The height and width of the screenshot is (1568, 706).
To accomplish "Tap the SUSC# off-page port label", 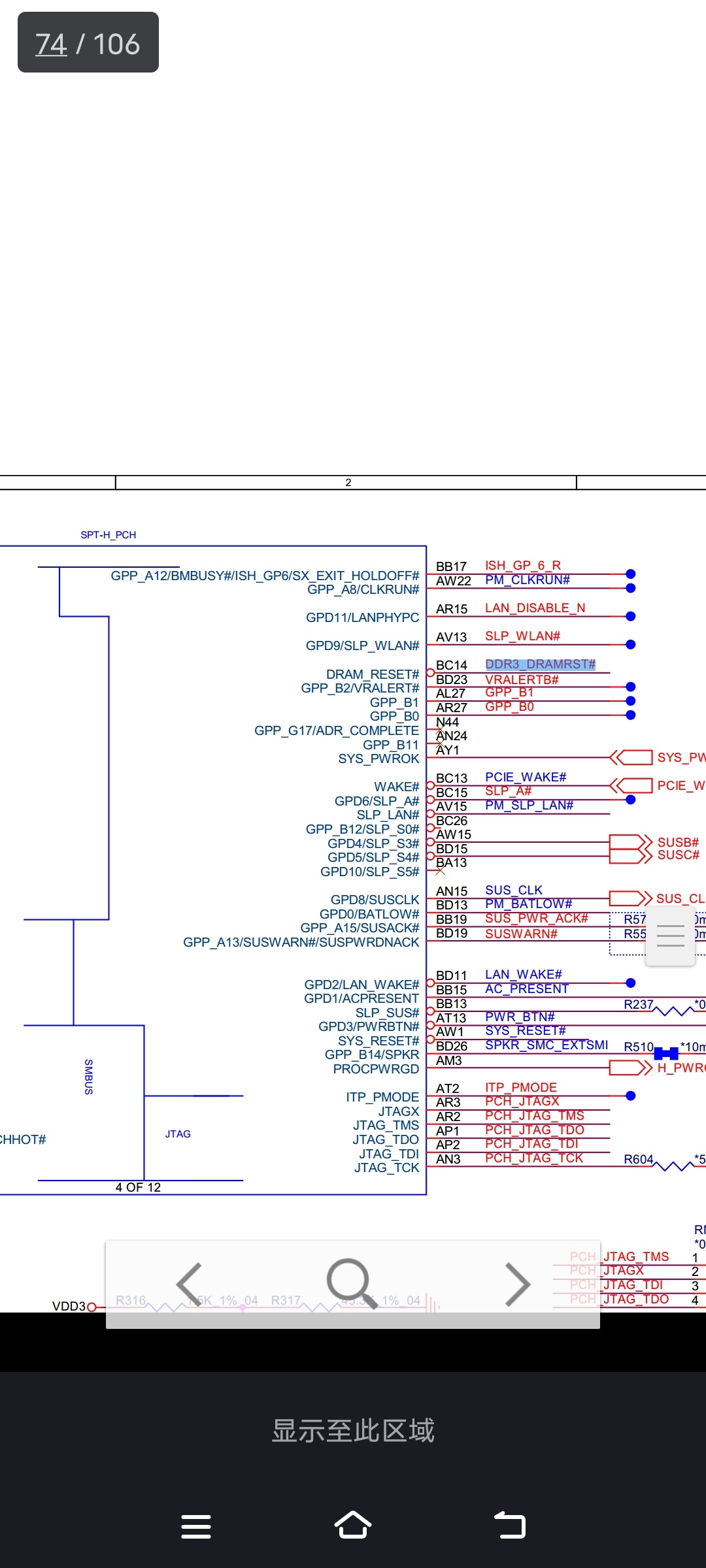I will (x=679, y=855).
